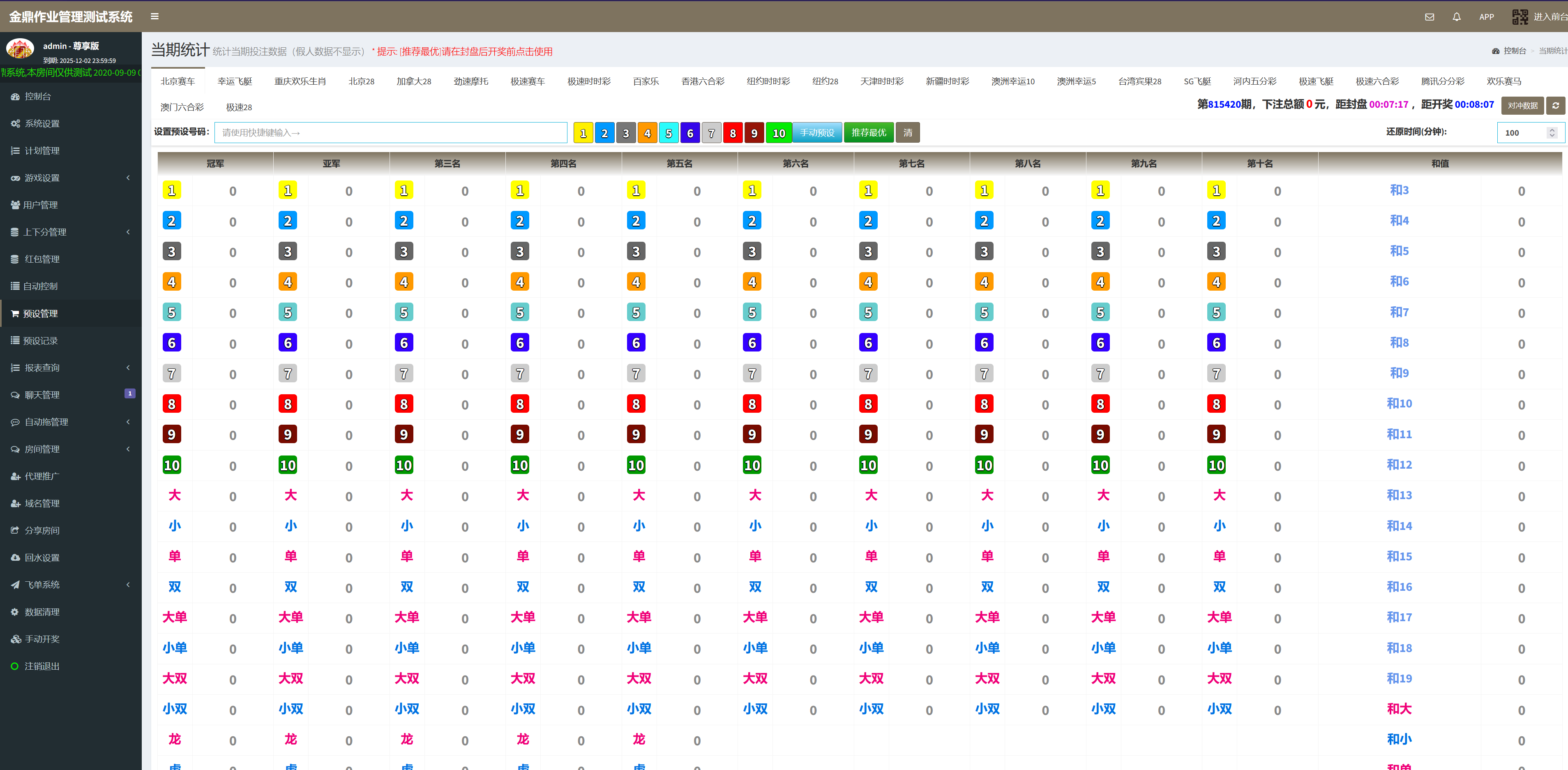Click 进入前台 link

pyautogui.click(x=1550, y=17)
